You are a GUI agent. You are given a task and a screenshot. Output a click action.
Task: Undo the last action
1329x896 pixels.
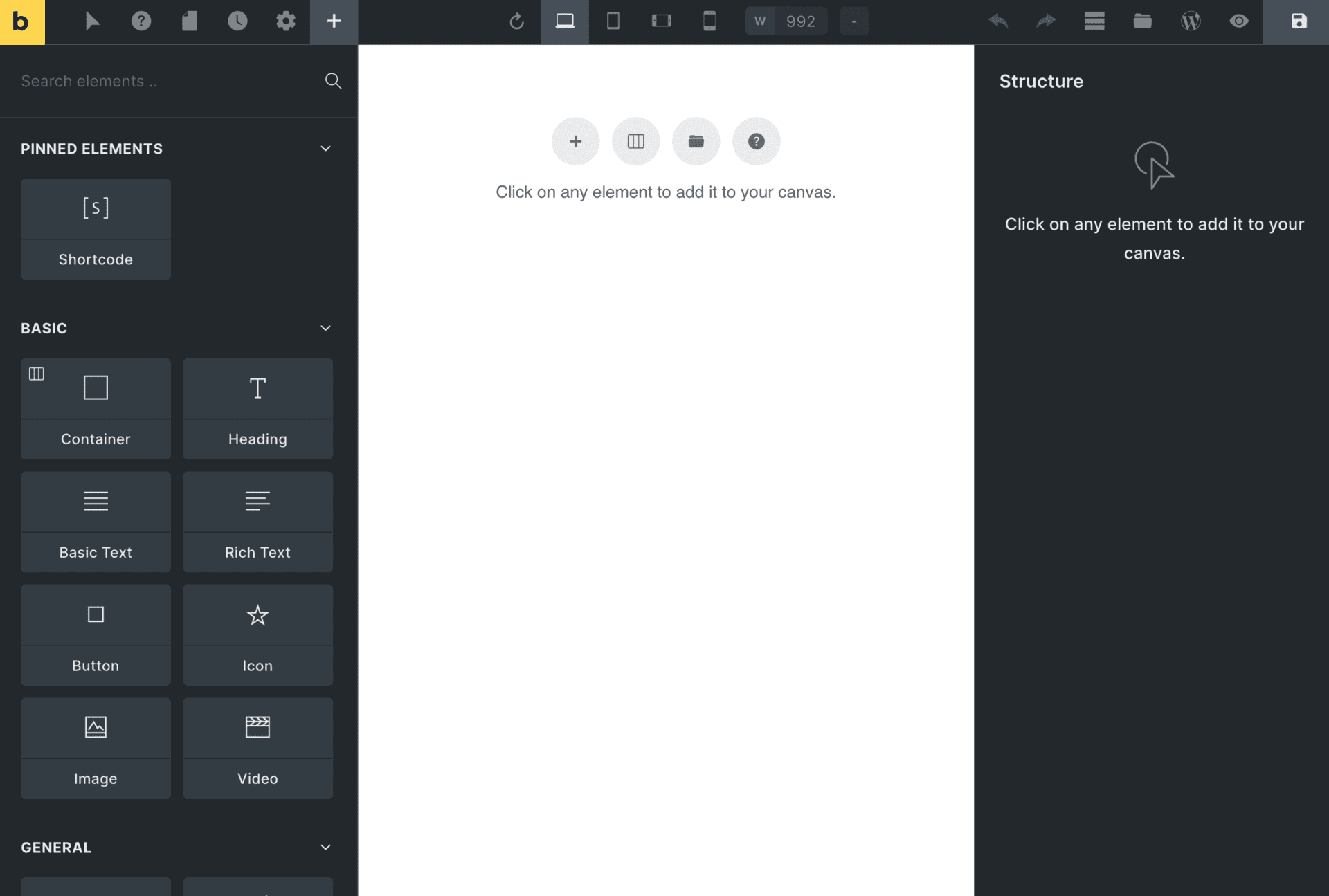(998, 21)
